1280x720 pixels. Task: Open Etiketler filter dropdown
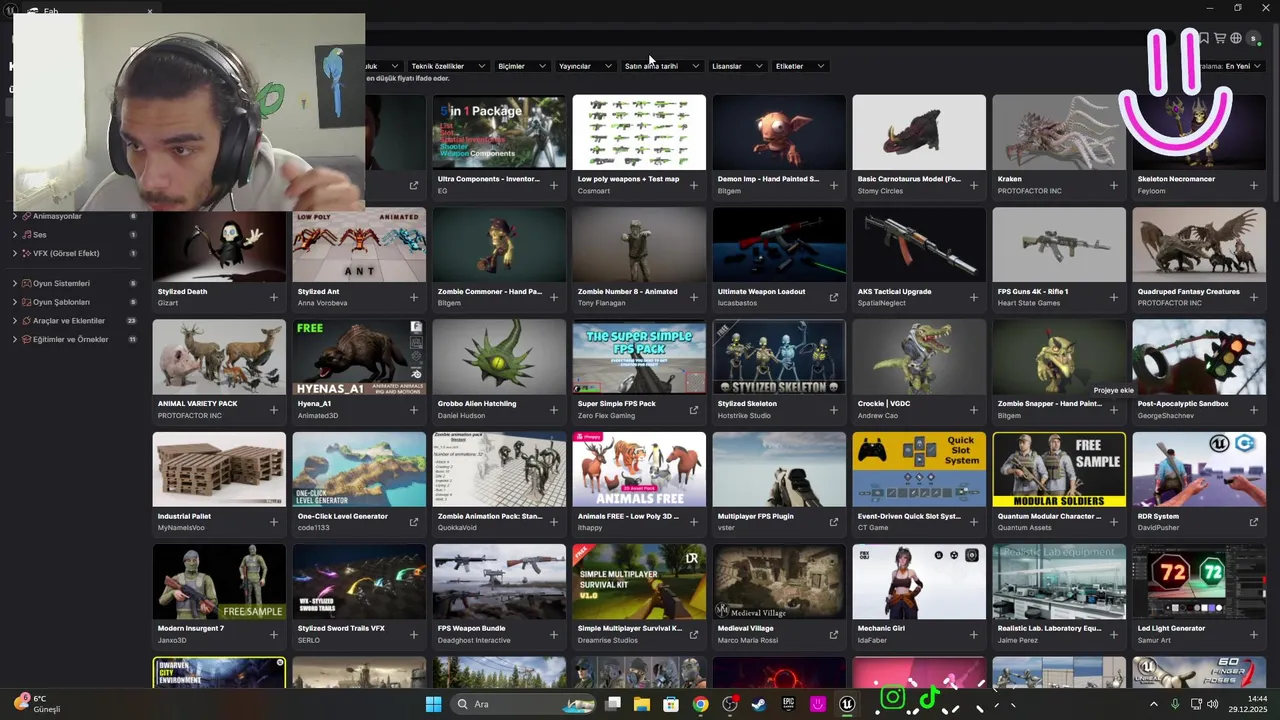click(x=800, y=66)
